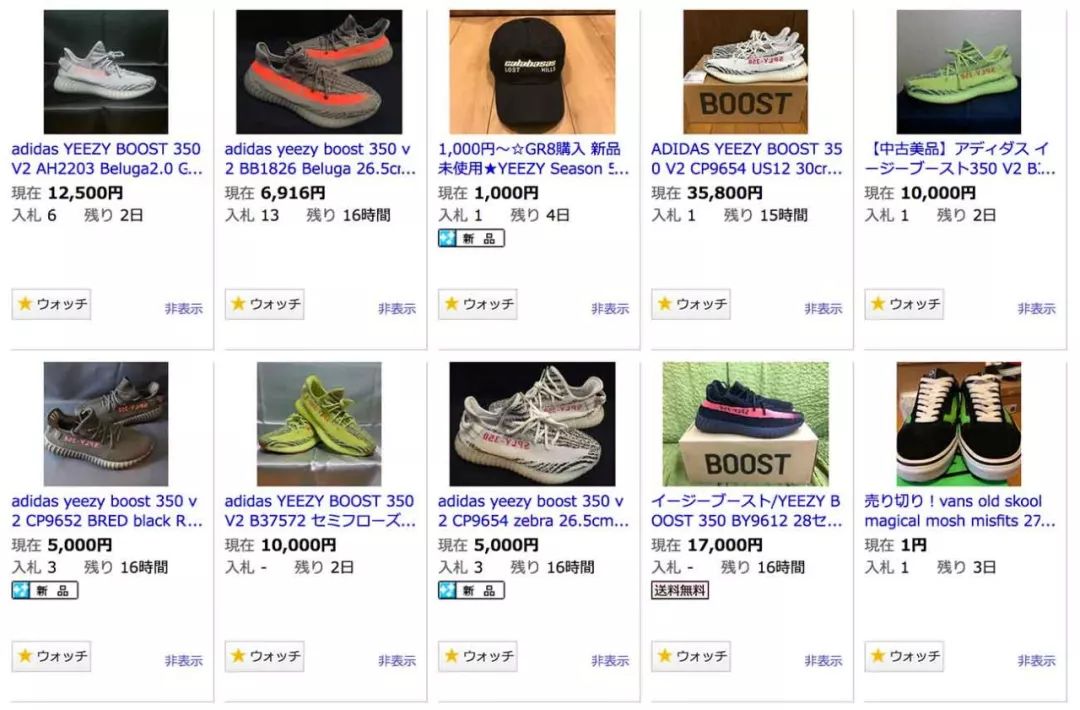The width and height of the screenshot is (1080, 710).
Task: Toggle watch star for vans old skool listing
Action: [x=905, y=656]
